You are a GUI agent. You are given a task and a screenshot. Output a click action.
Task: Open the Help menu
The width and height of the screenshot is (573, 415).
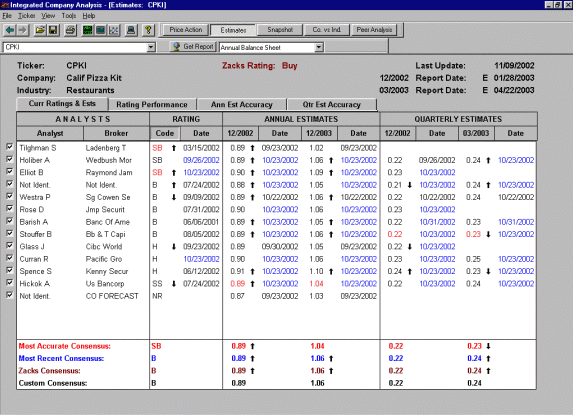click(x=88, y=16)
